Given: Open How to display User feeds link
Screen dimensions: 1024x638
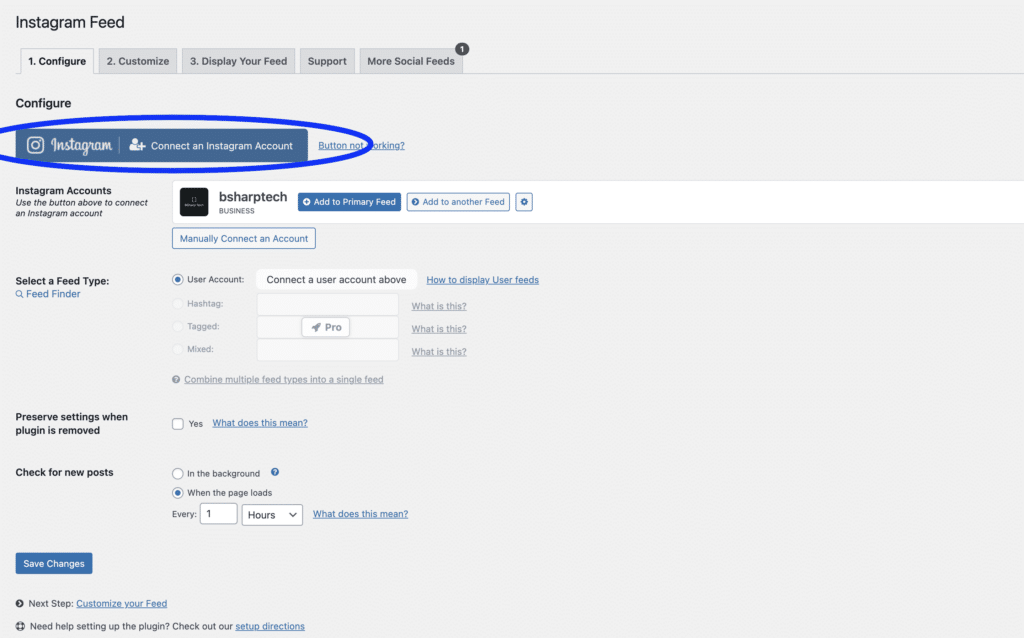Looking at the screenshot, I should pyautogui.click(x=483, y=279).
